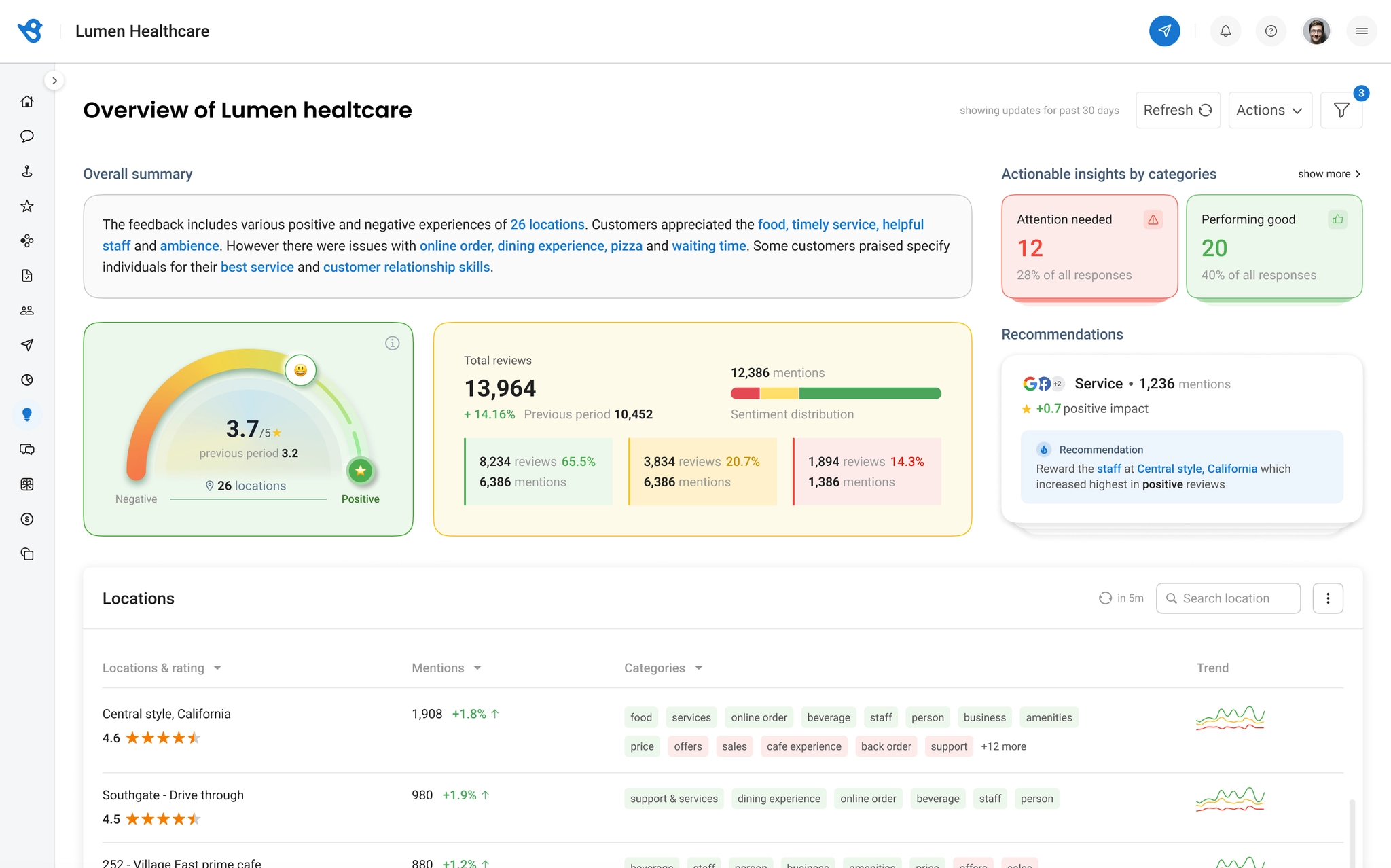The image size is (1391, 868).
Task: Select the negative reviews 14.3% card
Action: 867,471
